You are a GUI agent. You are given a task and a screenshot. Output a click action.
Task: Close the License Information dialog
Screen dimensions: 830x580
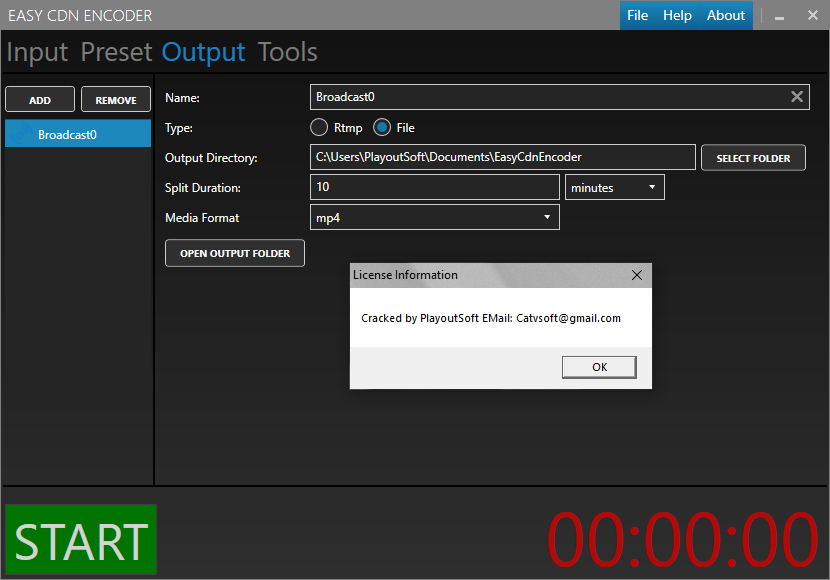coord(637,275)
